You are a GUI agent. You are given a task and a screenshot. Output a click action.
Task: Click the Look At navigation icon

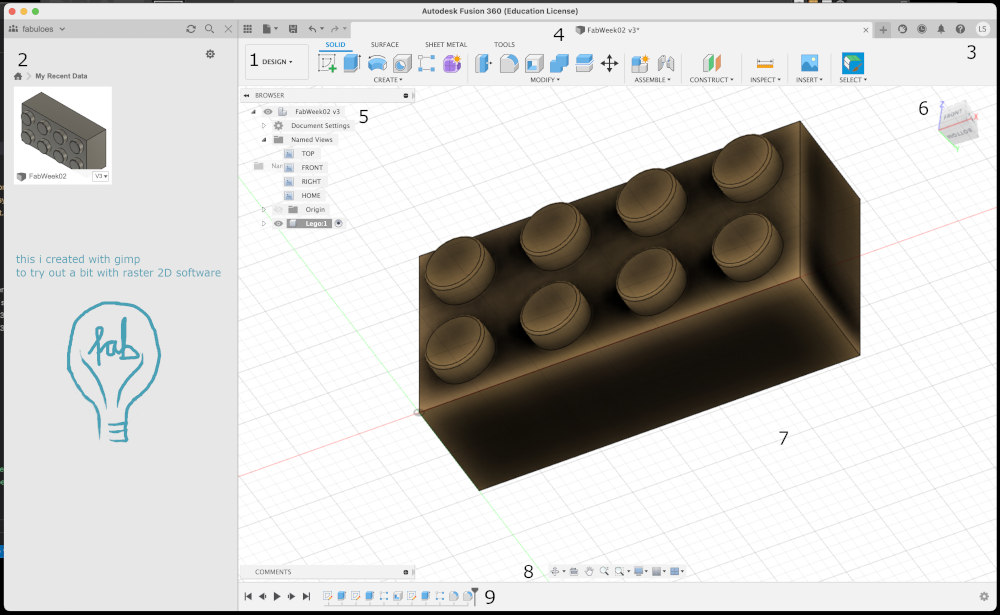click(573, 571)
